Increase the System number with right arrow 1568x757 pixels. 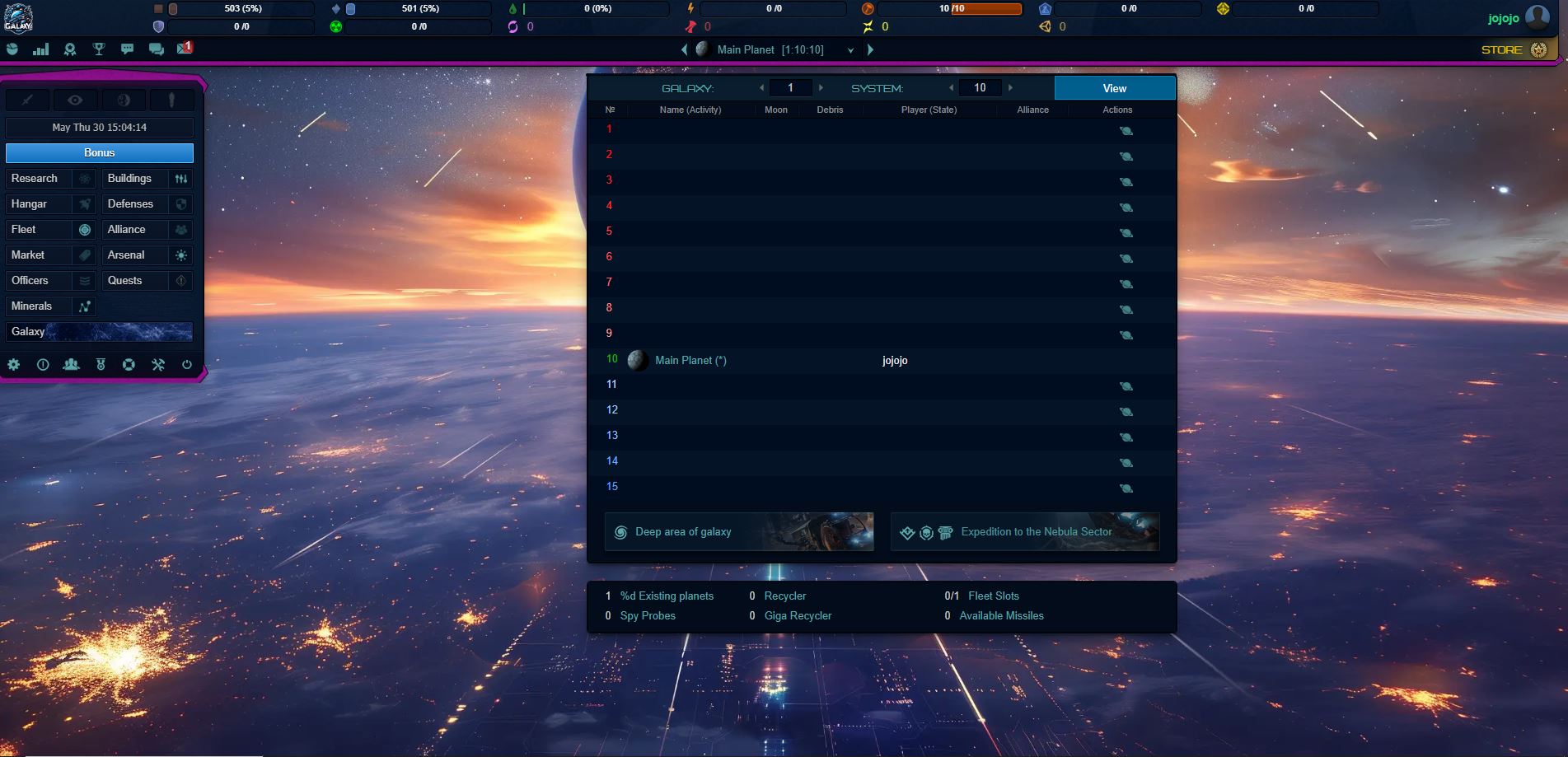coord(1011,87)
